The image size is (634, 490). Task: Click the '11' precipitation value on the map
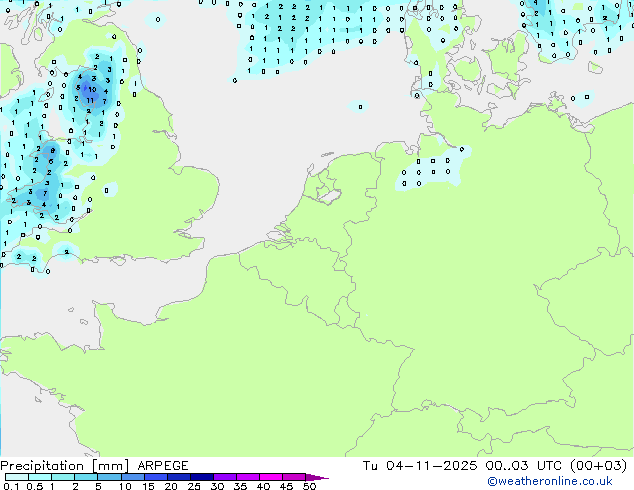pyautogui.click(x=90, y=101)
